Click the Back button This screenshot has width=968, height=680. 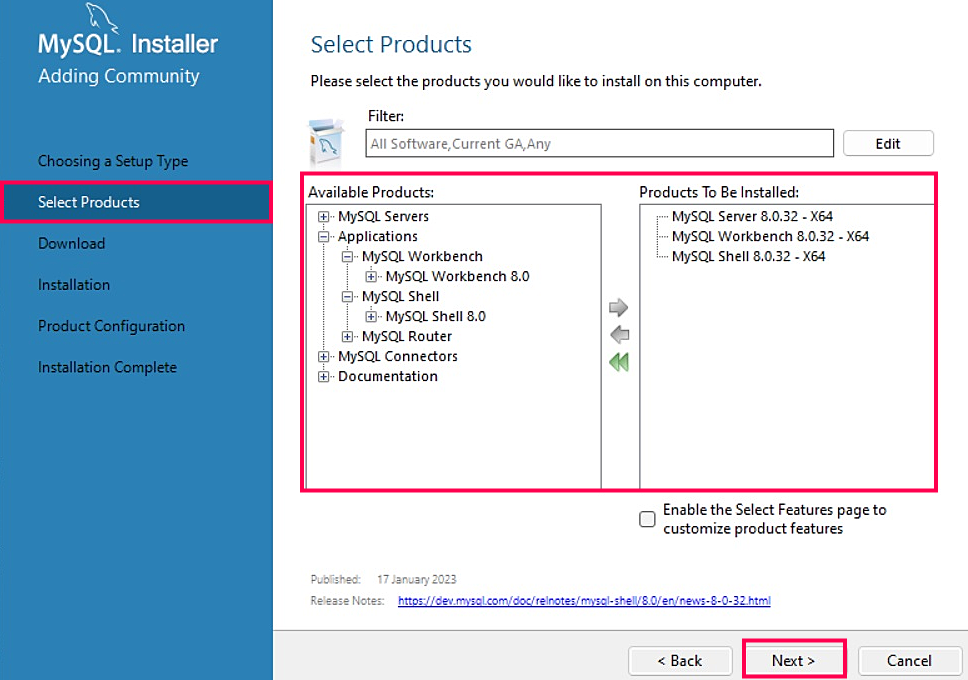[x=680, y=660]
